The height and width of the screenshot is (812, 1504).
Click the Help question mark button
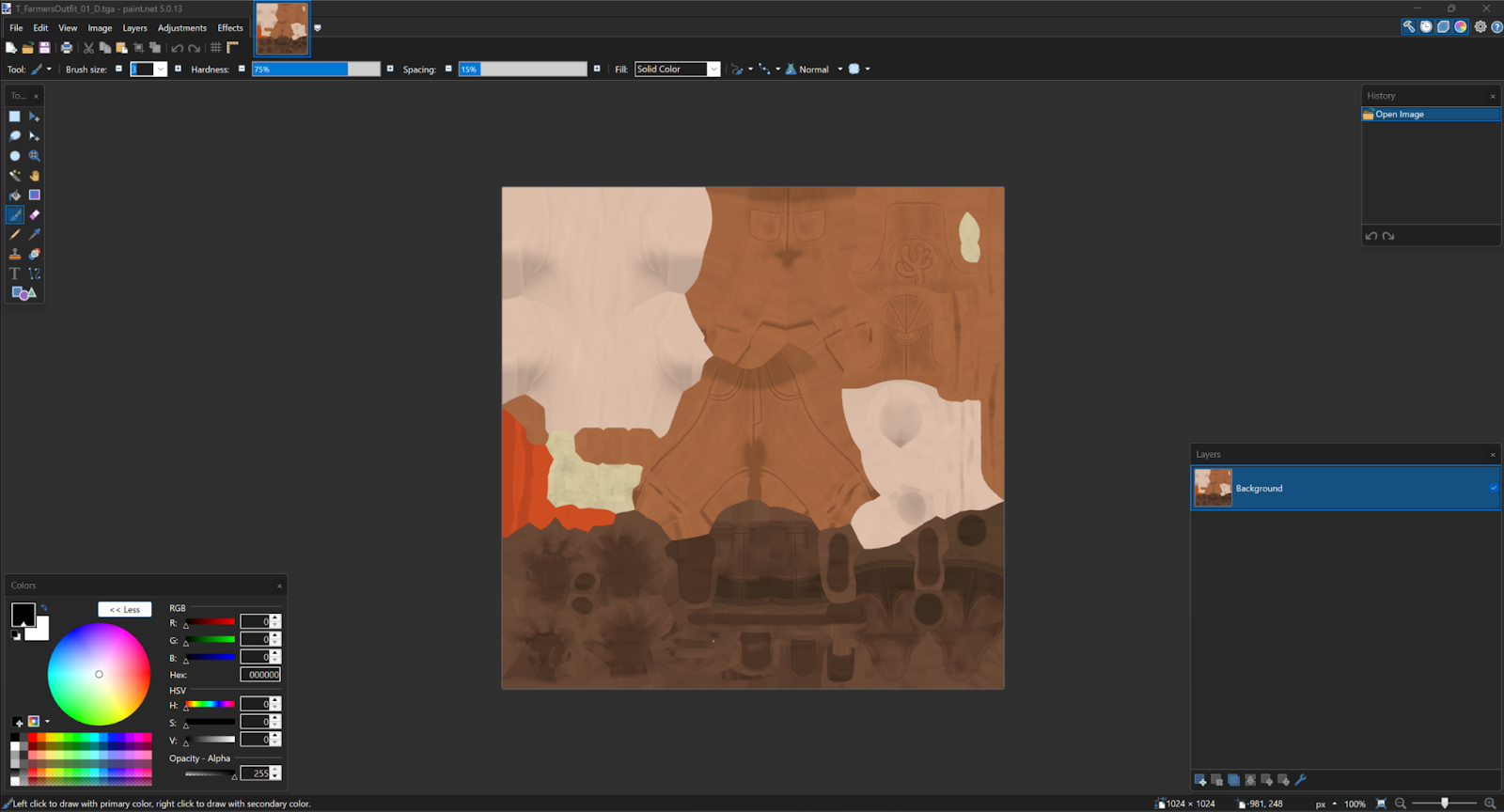click(1497, 27)
